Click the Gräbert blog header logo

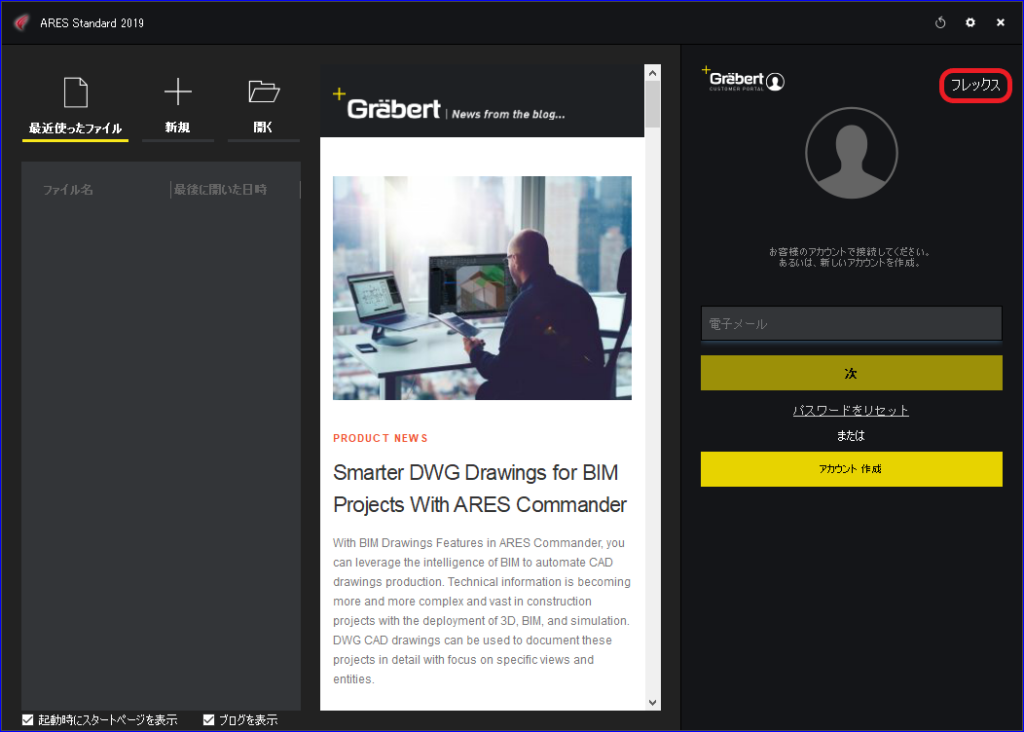tap(387, 104)
